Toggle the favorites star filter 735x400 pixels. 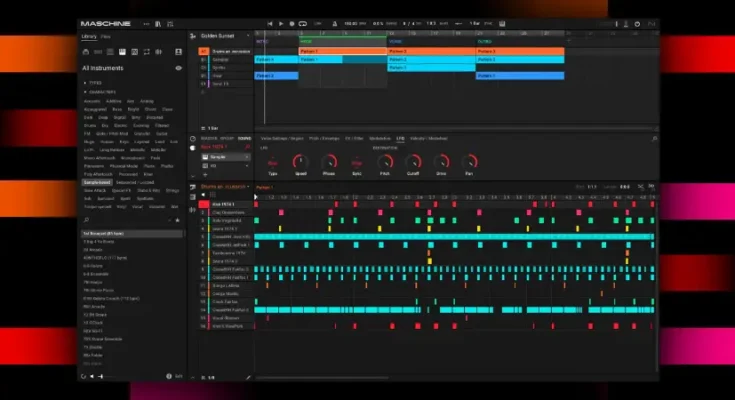click(179, 218)
